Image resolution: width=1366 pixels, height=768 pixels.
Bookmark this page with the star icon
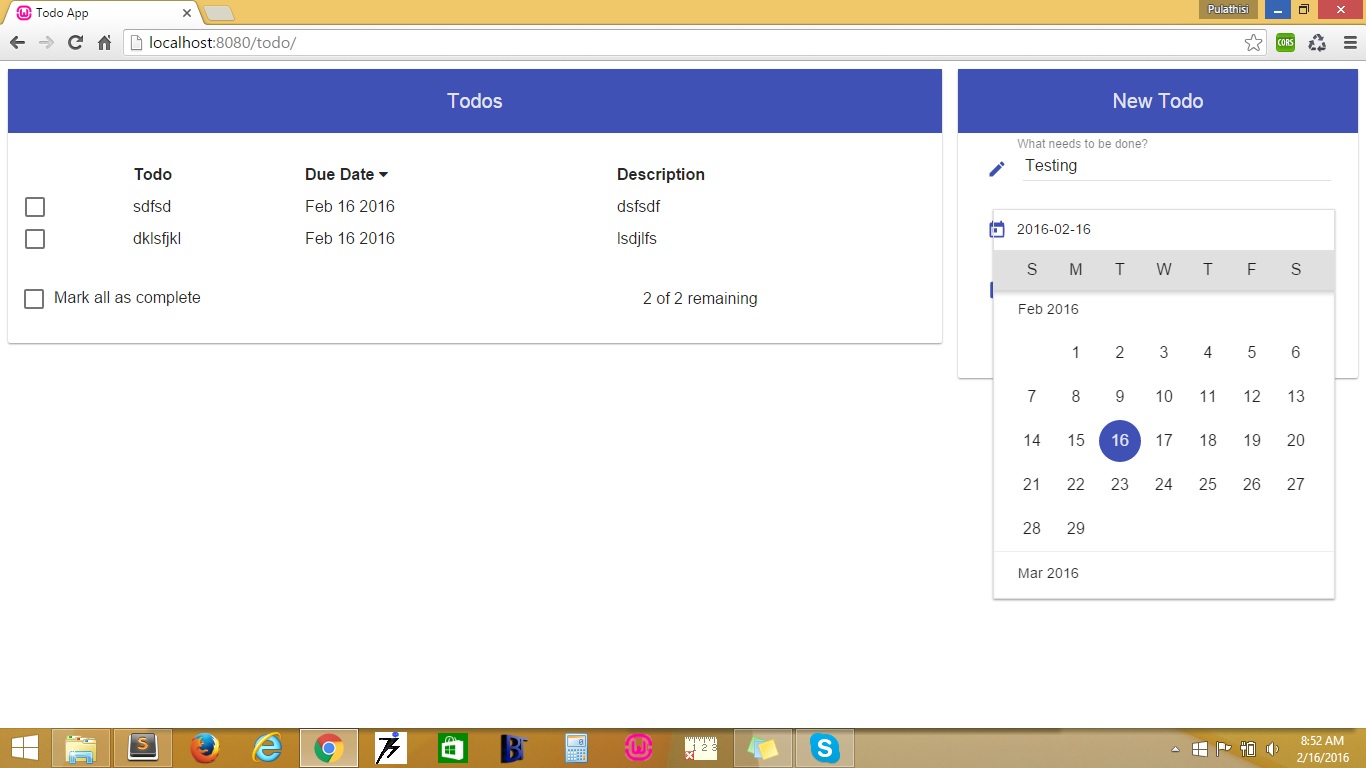1253,42
